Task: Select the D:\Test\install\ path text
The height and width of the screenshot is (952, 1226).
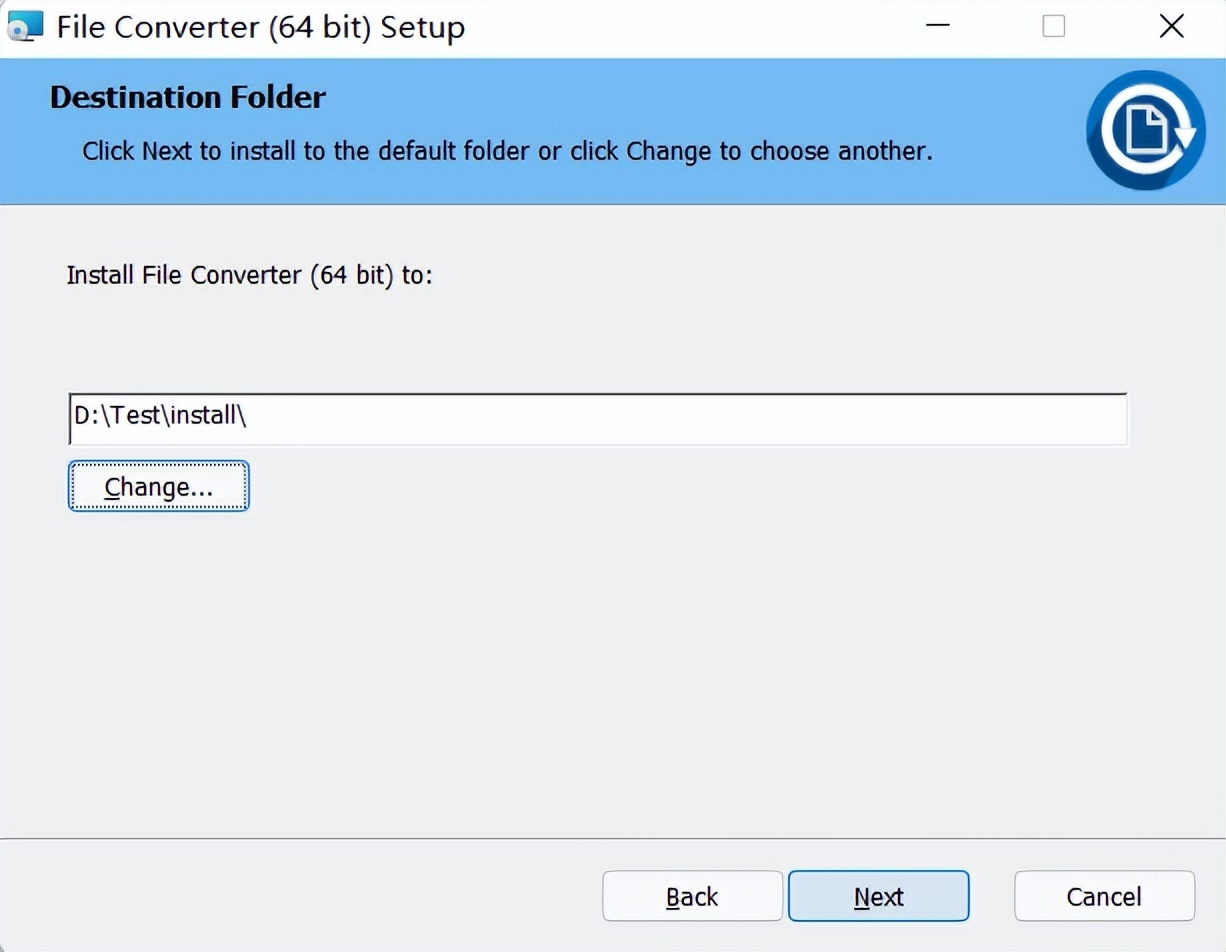Action: point(160,417)
